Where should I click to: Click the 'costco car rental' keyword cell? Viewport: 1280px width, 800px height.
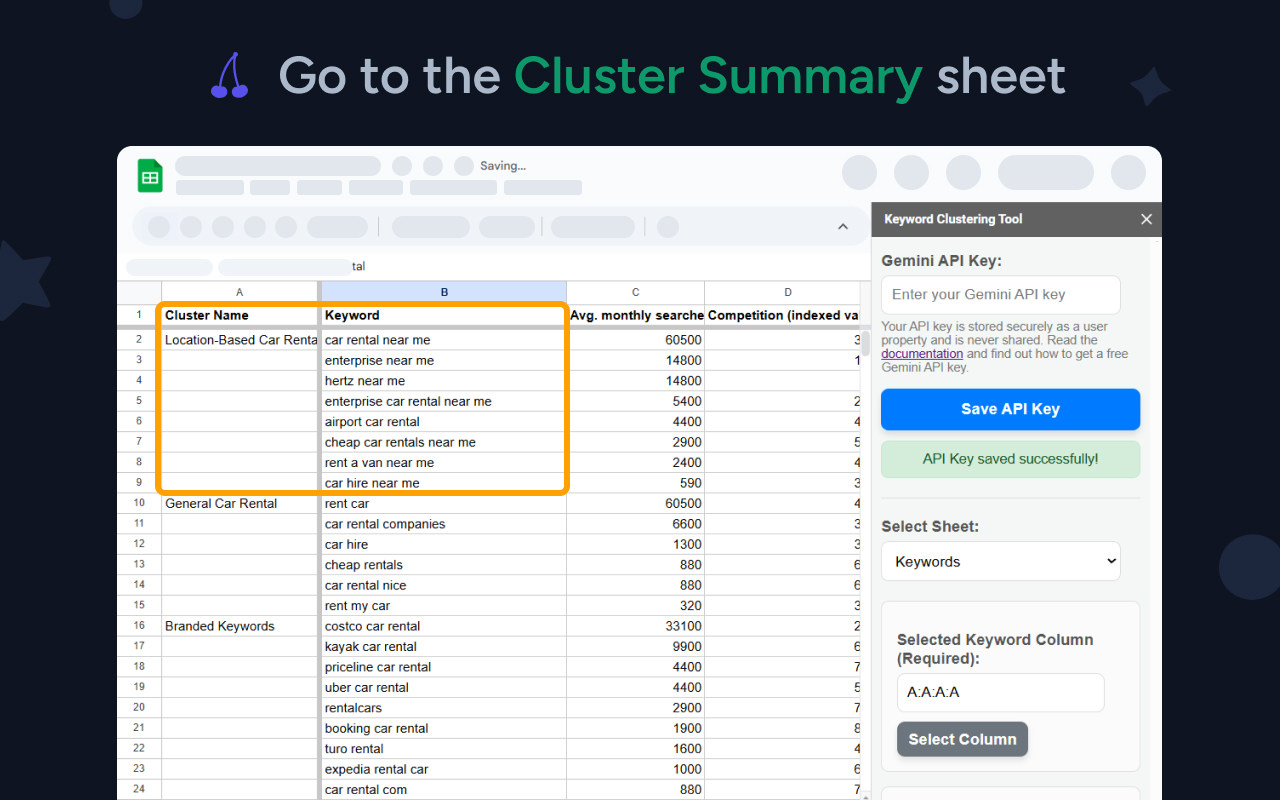coord(443,626)
